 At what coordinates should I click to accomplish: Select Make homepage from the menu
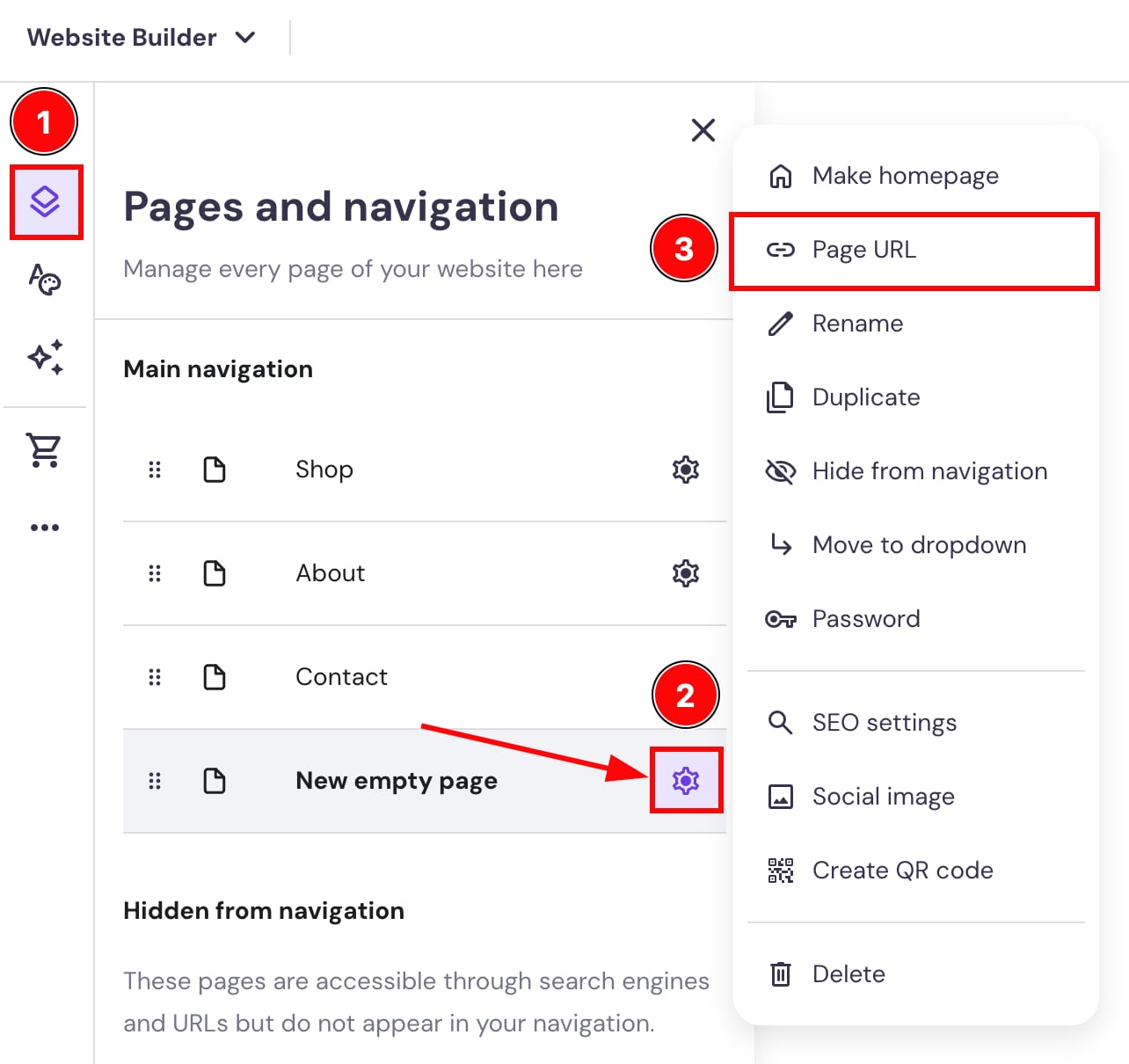pyautogui.click(x=904, y=175)
